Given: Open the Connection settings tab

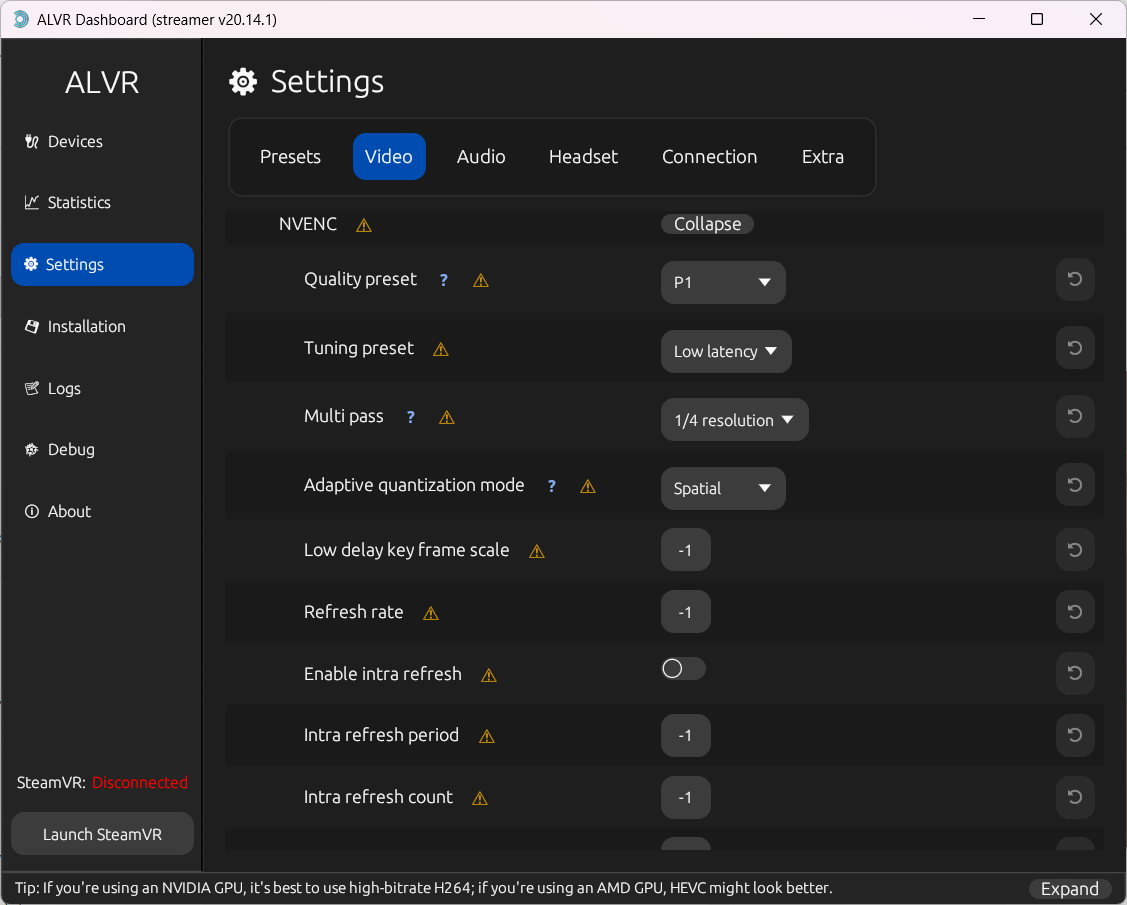Looking at the screenshot, I should click(x=709, y=157).
